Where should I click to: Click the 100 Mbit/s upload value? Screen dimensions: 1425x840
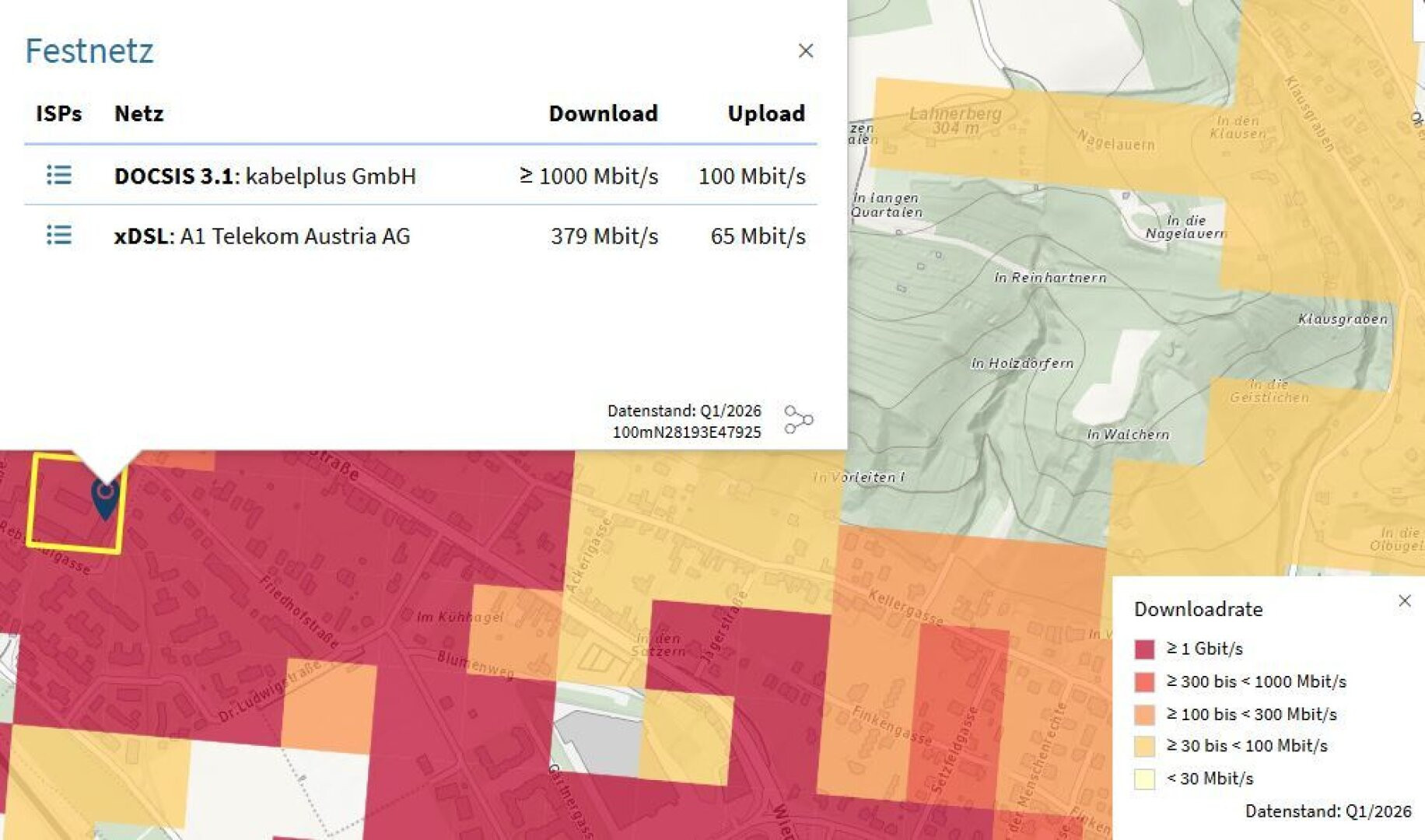pyautogui.click(x=752, y=176)
